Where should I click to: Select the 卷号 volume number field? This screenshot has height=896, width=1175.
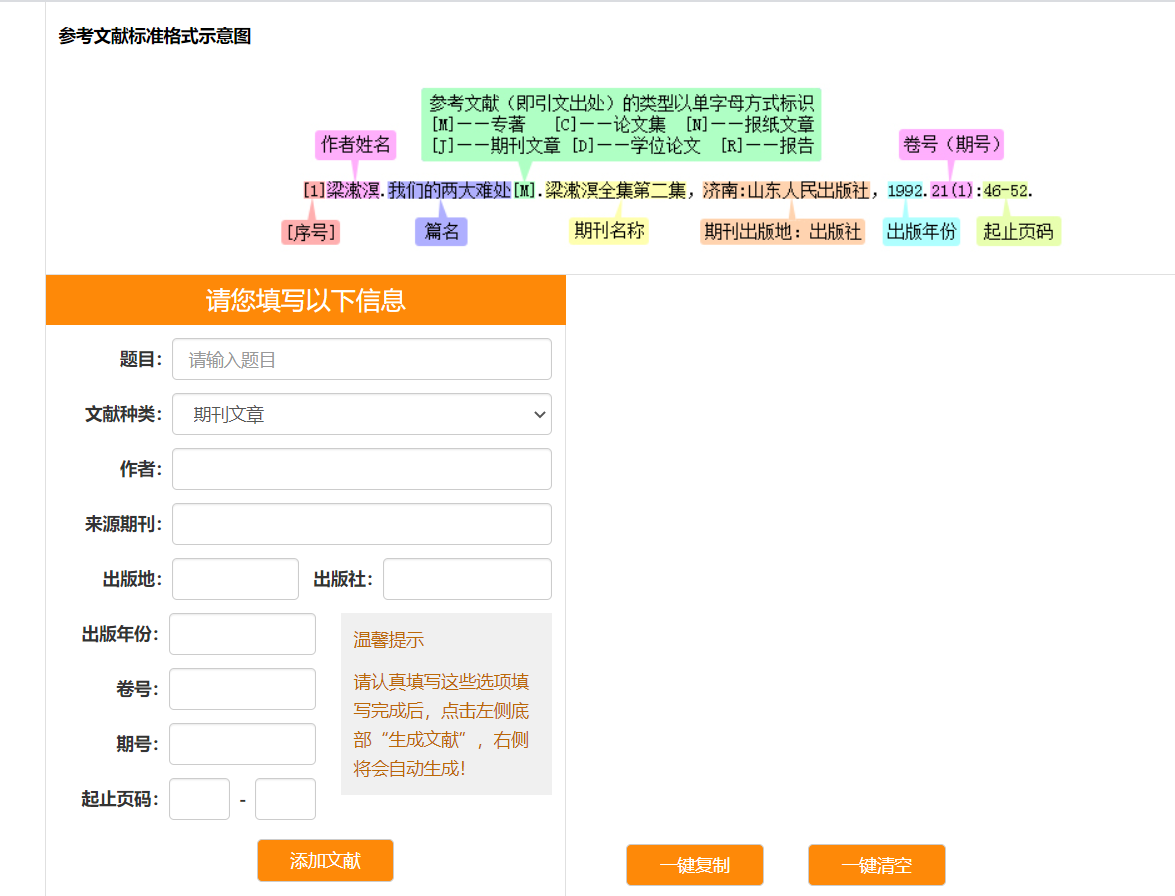pos(241,688)
